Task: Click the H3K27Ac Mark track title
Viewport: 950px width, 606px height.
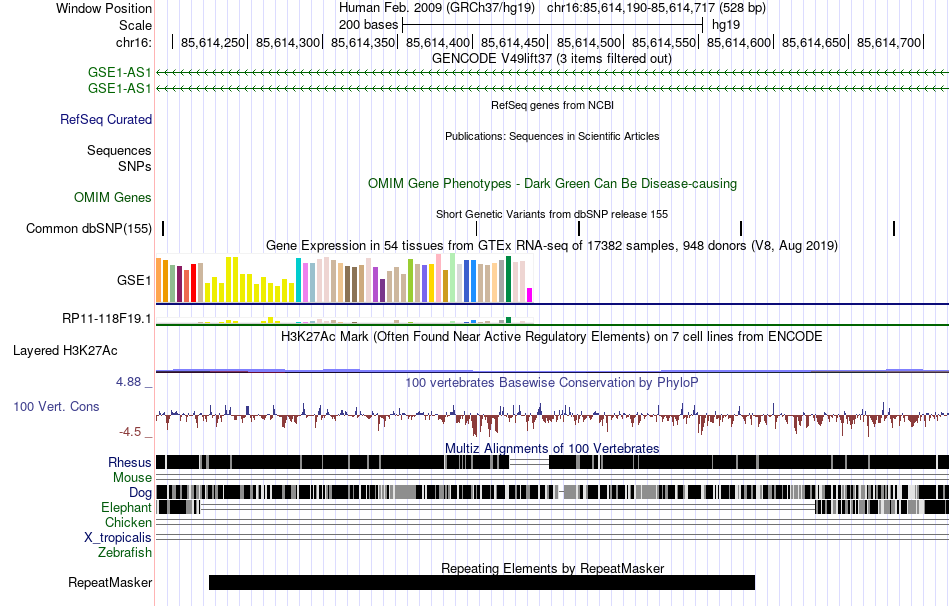Action: [552, 336]
